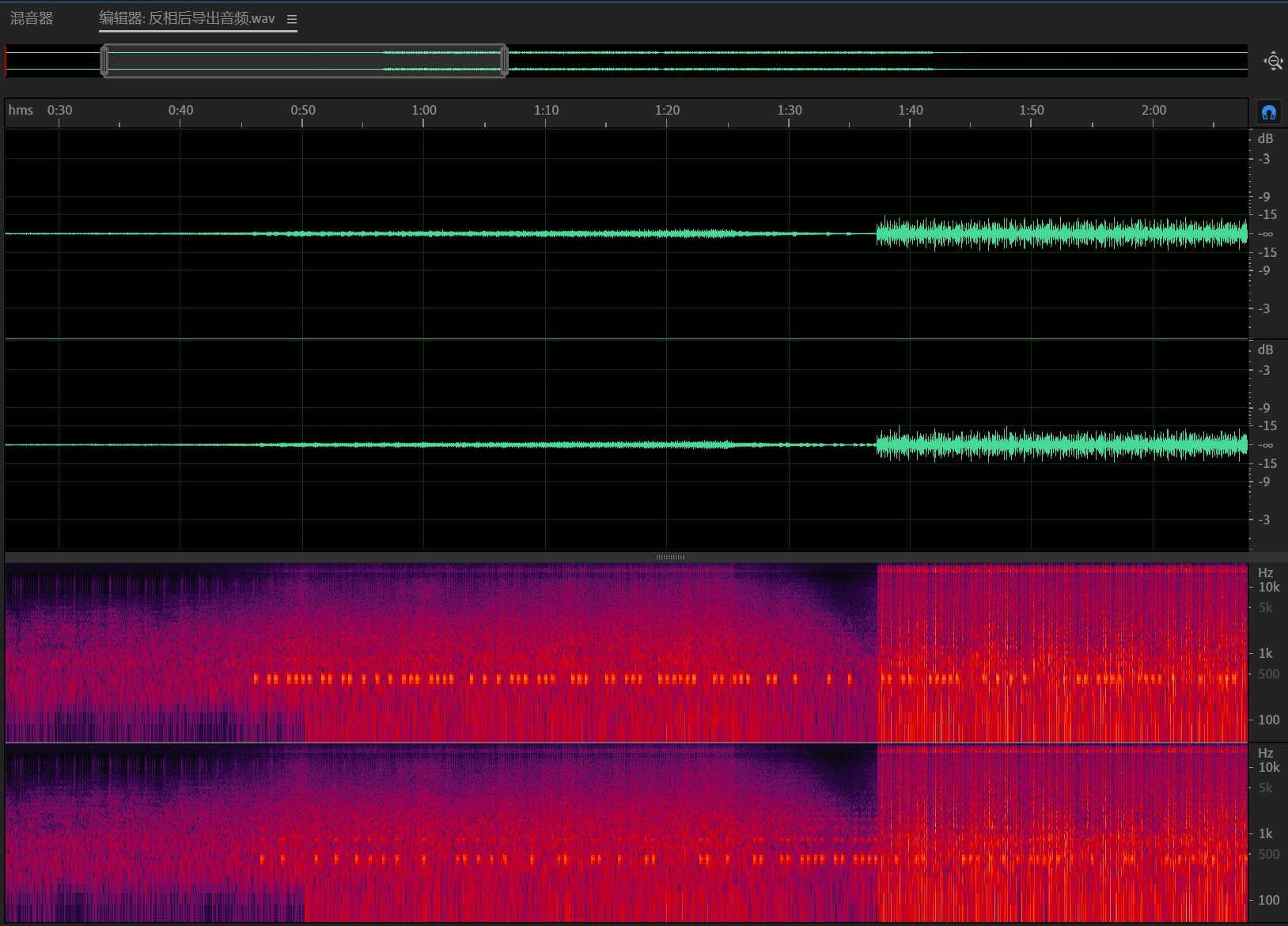Image resolution: width=1288 pixels, height=926 pixels.
Task: Click the dotted divider handle above the spectrogram
Action: pyautogui.click(x=670, y=557)
